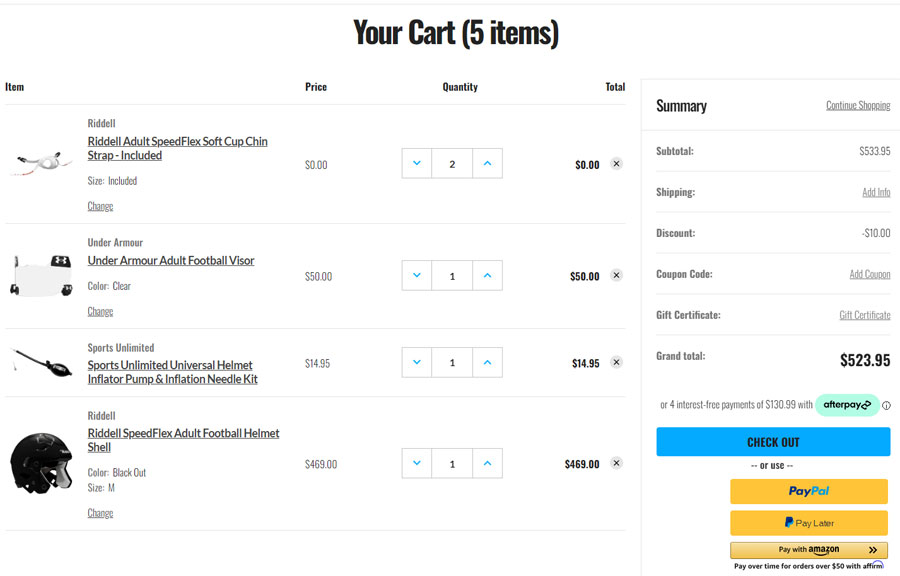Decrease quantity of Helmet Inflator Pump

tap(417, 363)
